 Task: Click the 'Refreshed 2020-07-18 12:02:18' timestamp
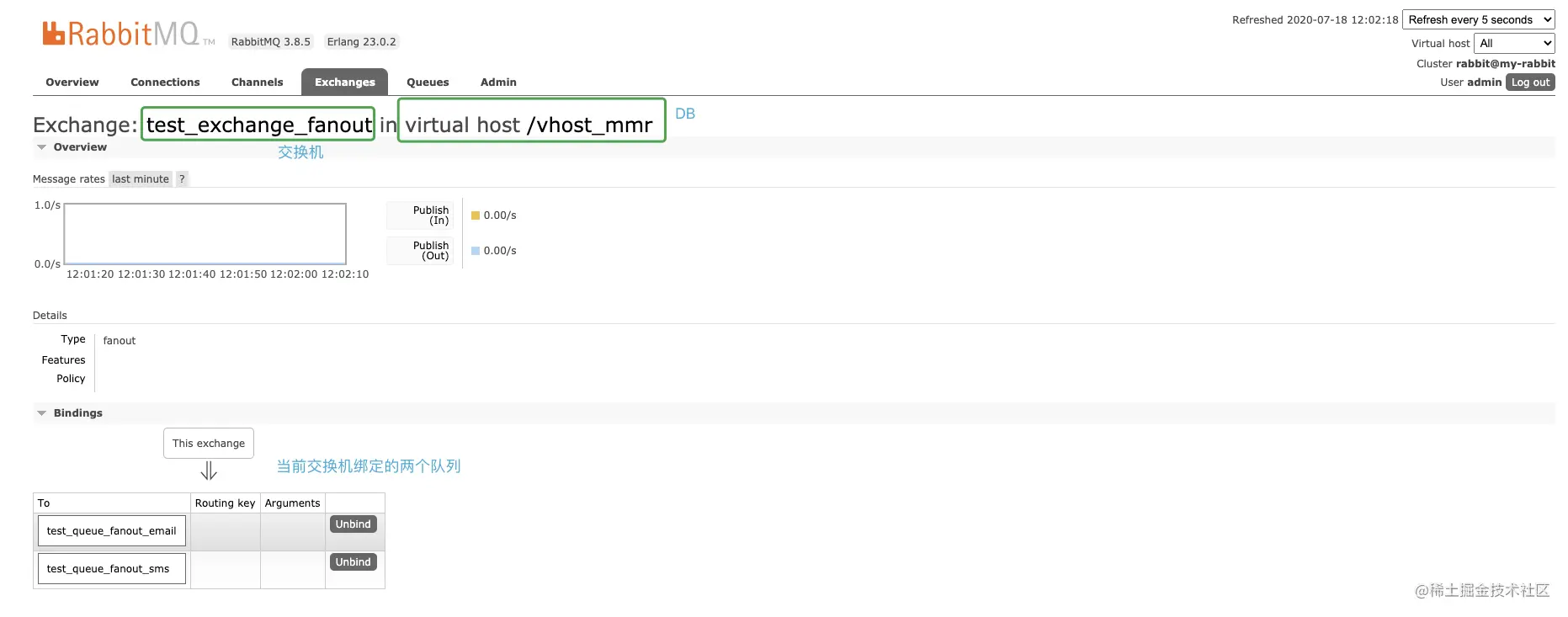point(1315,20)
